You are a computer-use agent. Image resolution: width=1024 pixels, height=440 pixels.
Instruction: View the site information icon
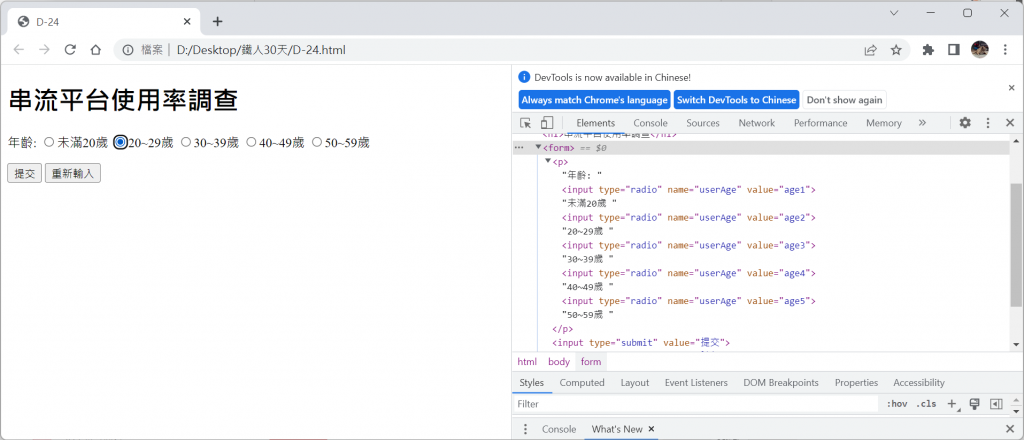[x=128, y=50]
